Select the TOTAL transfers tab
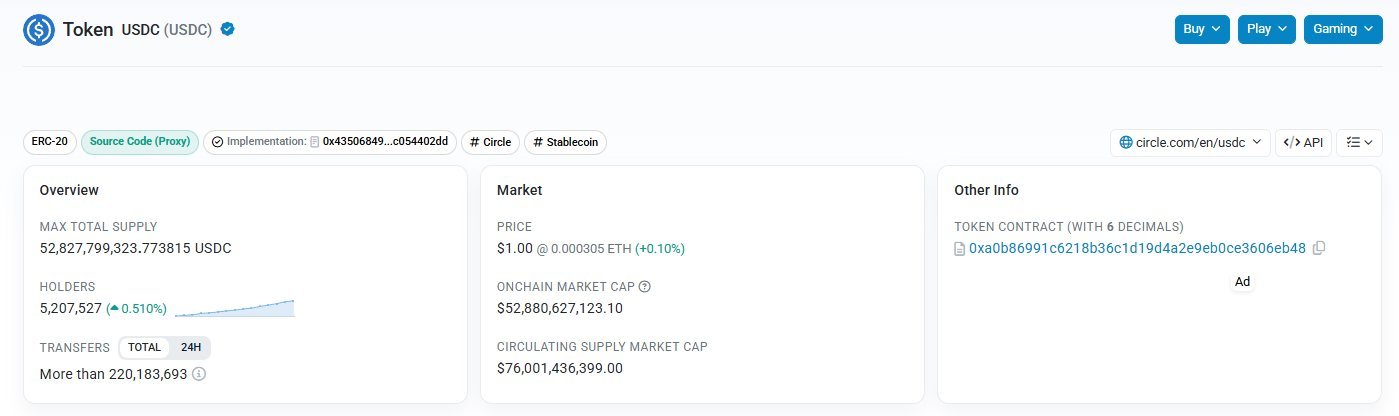1399x416 pixels. click(x=144, y=348)
